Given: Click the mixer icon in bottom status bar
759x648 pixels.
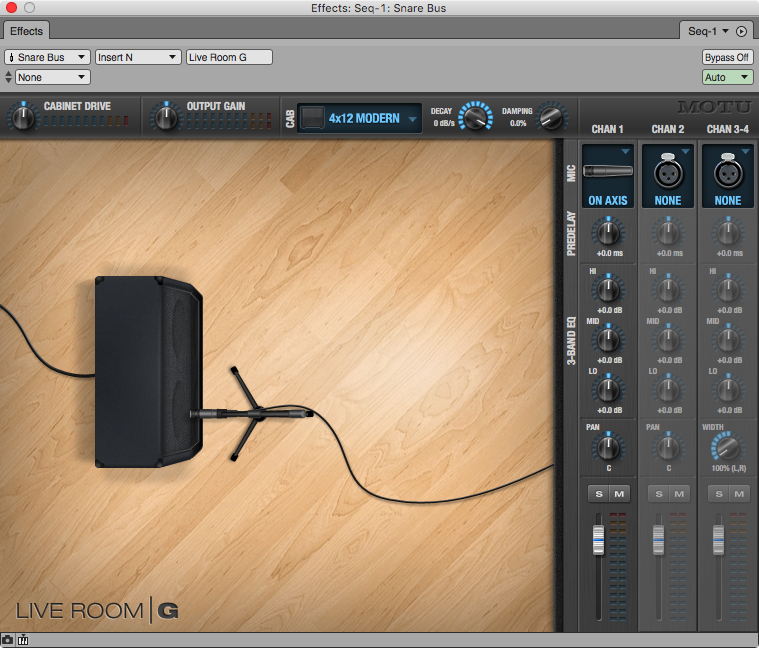Looking at the screenshot, I should click(x=23, y=640).
